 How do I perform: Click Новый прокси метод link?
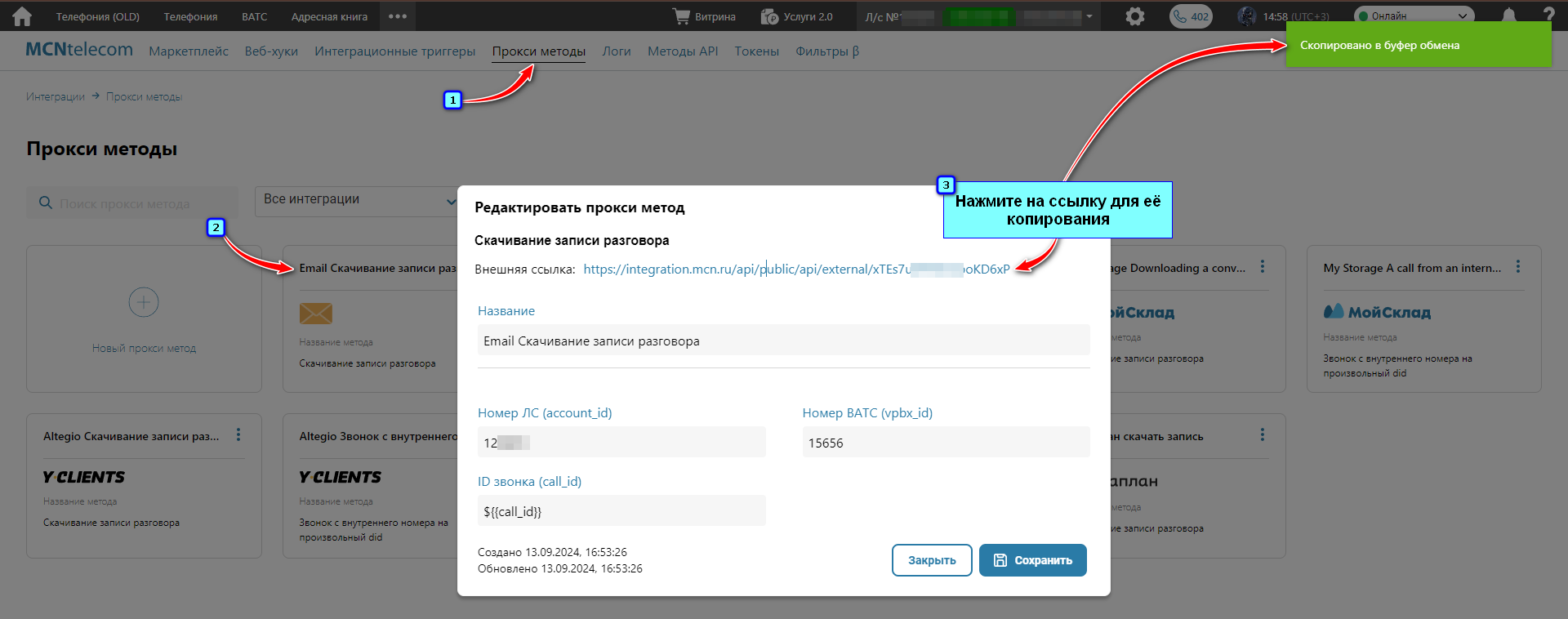(144, 349)
